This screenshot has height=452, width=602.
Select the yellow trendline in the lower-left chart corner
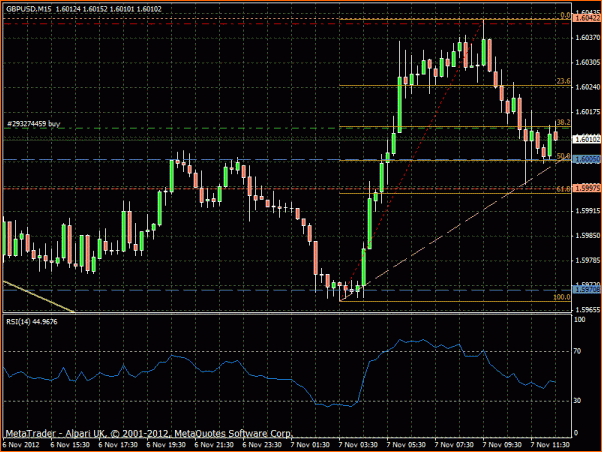(38, 296)
